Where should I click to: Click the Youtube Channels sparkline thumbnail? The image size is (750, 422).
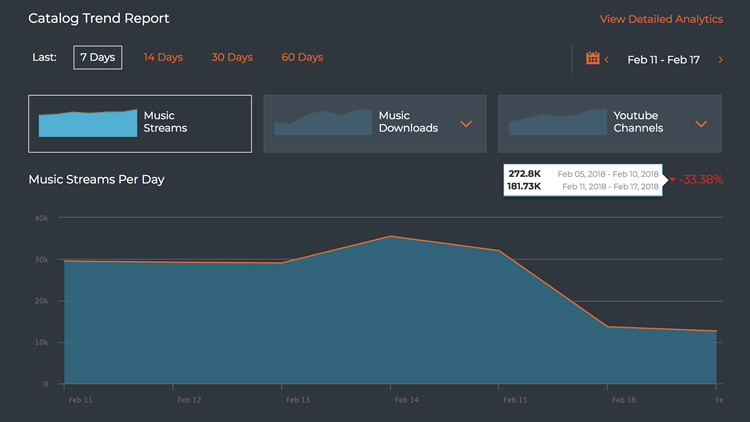557,123
